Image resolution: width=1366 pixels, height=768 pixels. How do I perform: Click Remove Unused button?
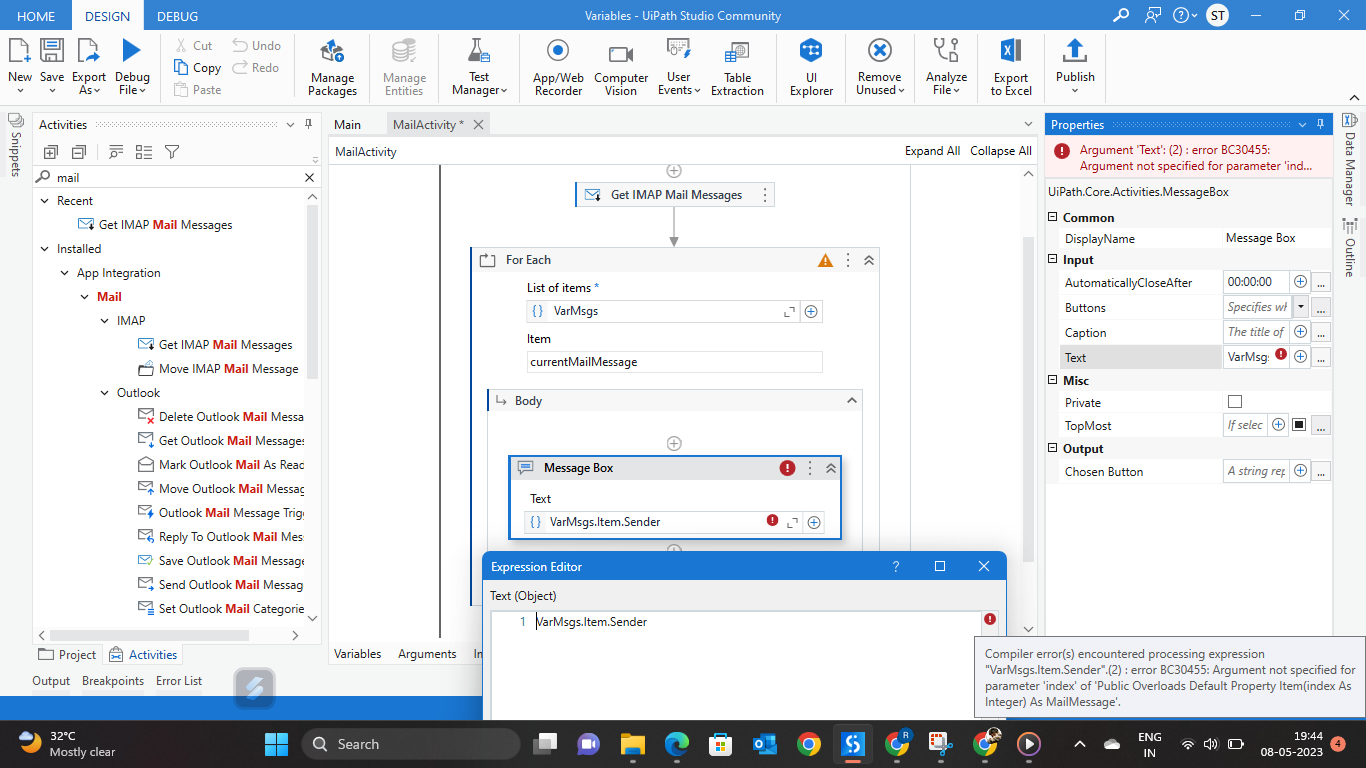click(x=879, y=68)
